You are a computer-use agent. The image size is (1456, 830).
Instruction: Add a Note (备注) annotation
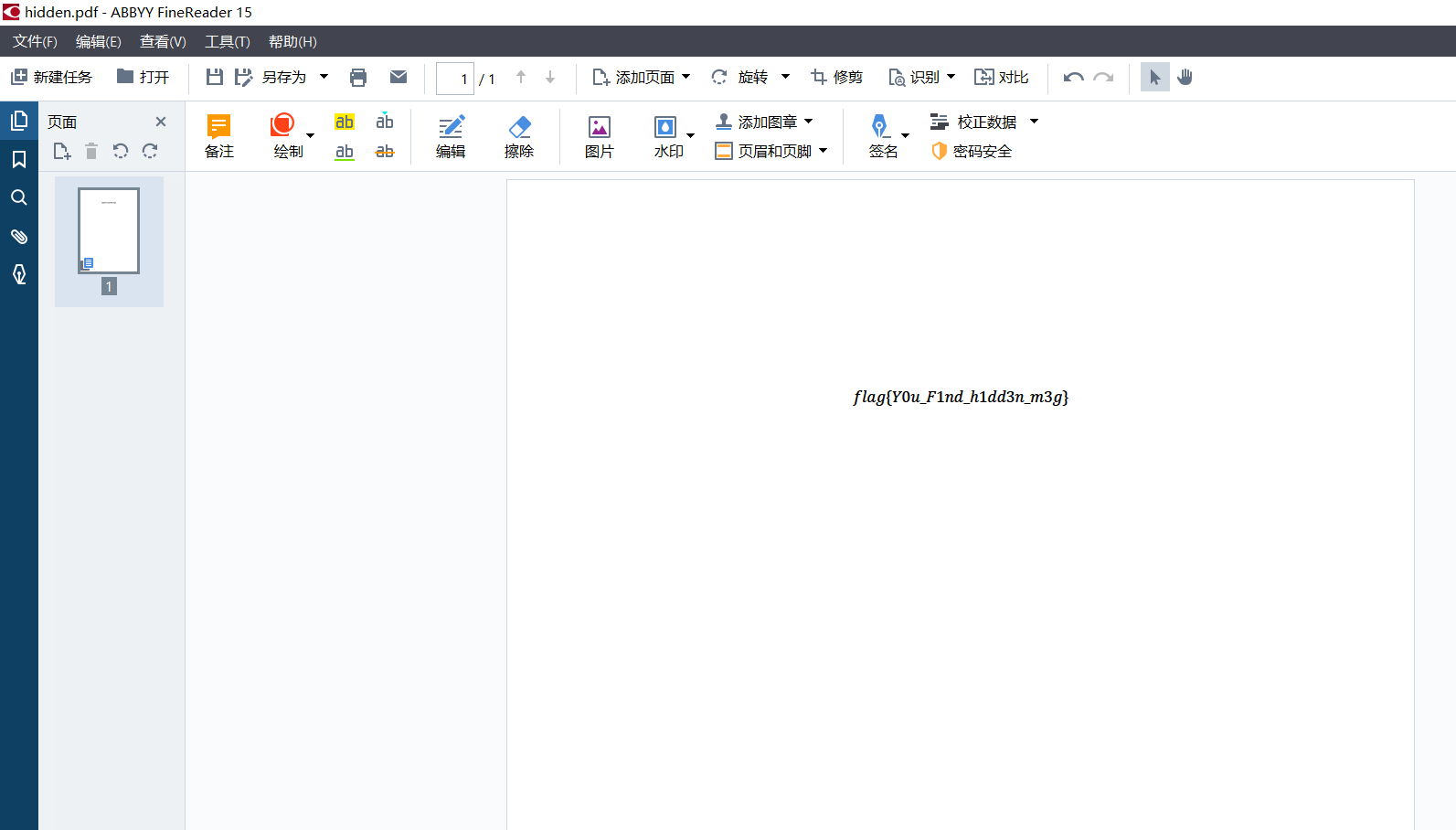[x=219, y=136]
